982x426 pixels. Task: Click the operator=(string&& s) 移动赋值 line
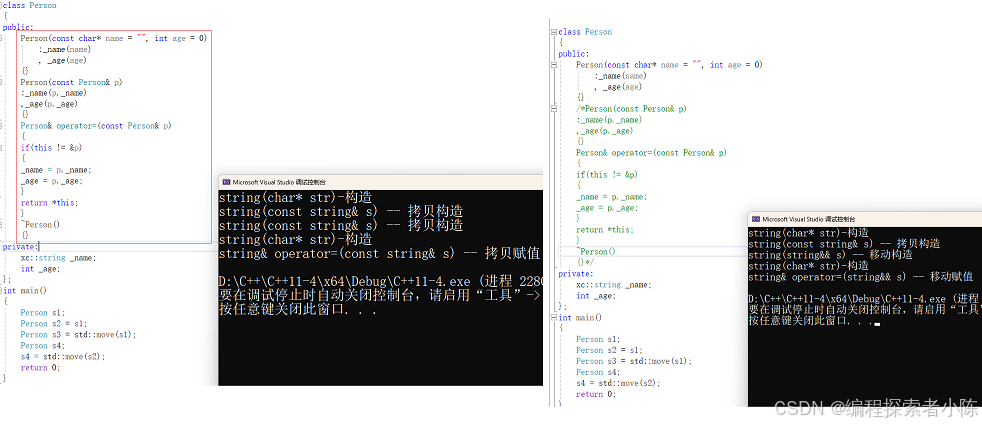(861, 277)
